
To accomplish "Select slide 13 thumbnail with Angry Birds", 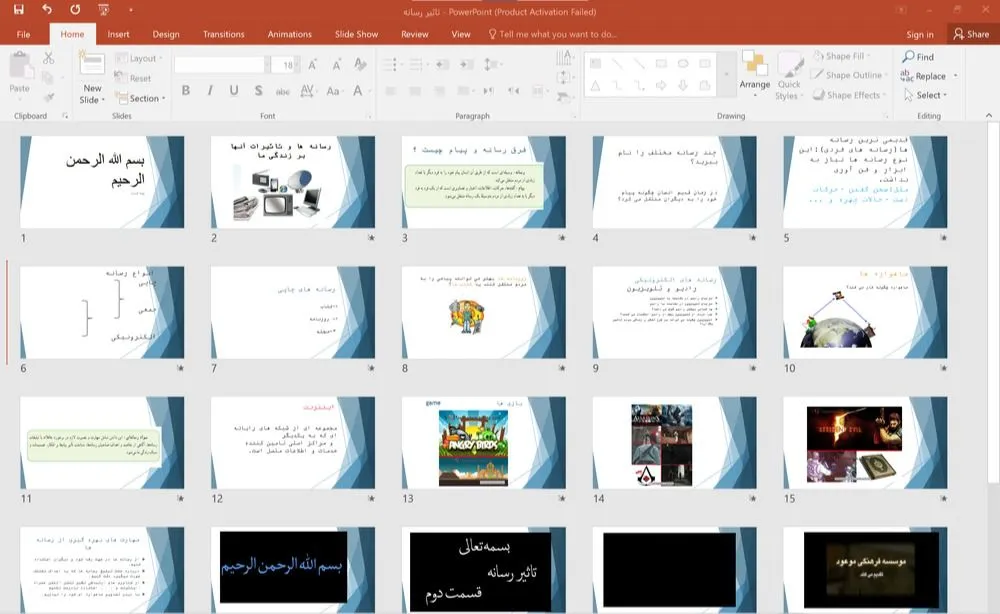I will (484, 442).
